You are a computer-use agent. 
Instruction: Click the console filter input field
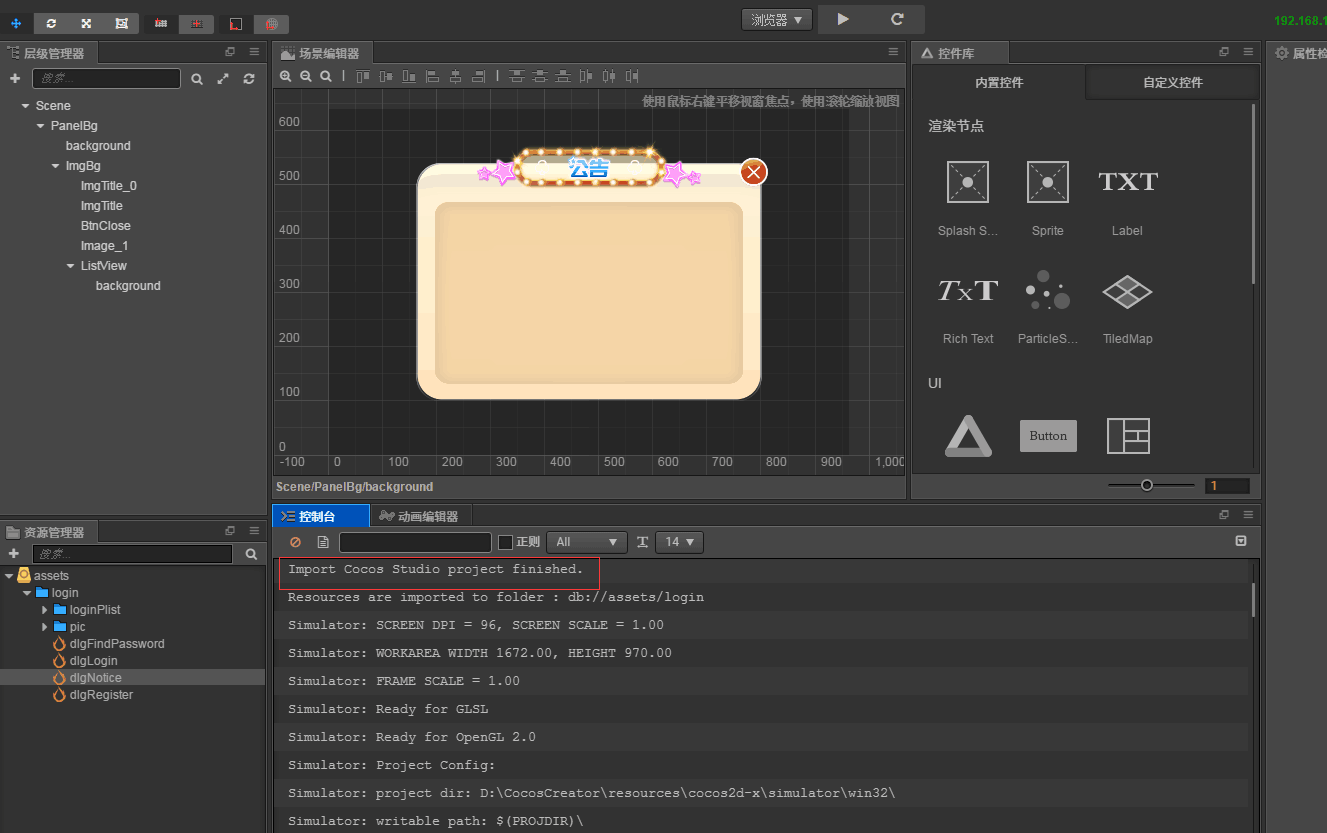415,542
